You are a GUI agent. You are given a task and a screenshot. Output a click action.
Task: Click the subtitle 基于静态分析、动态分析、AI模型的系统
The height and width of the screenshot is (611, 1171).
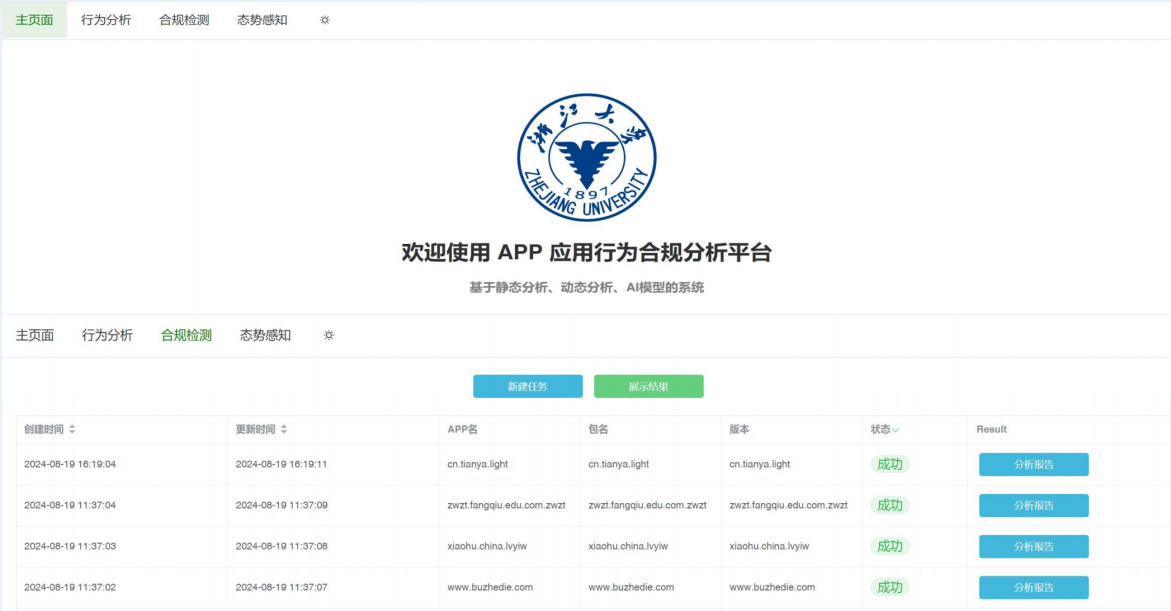(587, 288)
